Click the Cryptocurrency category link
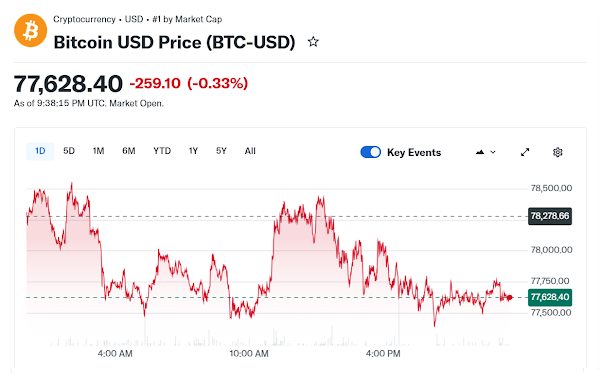This screenshot has height=387, width=600. pyautogui.click(x=84, y=19)
